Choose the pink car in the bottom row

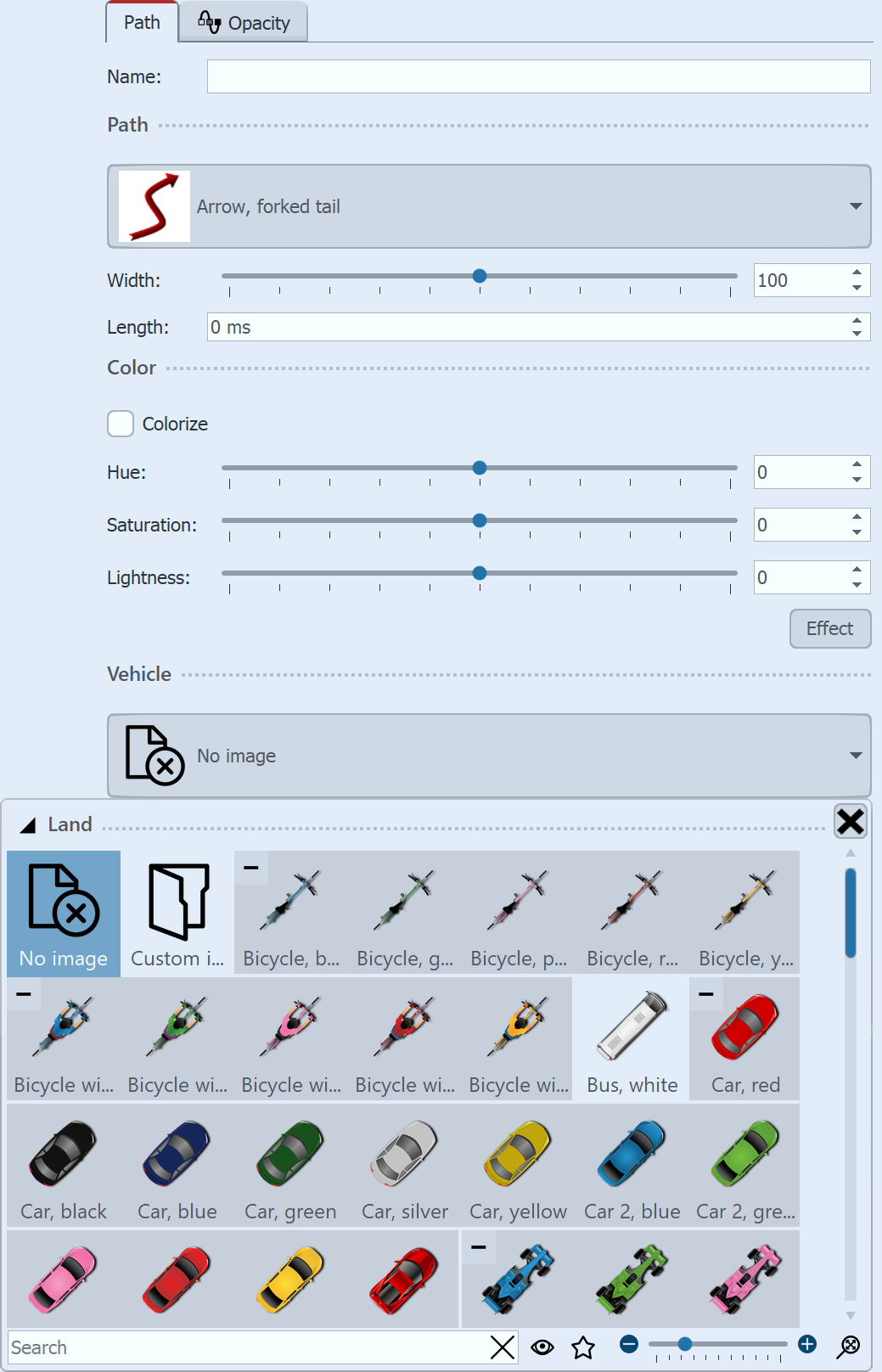tap(64, 1279)
